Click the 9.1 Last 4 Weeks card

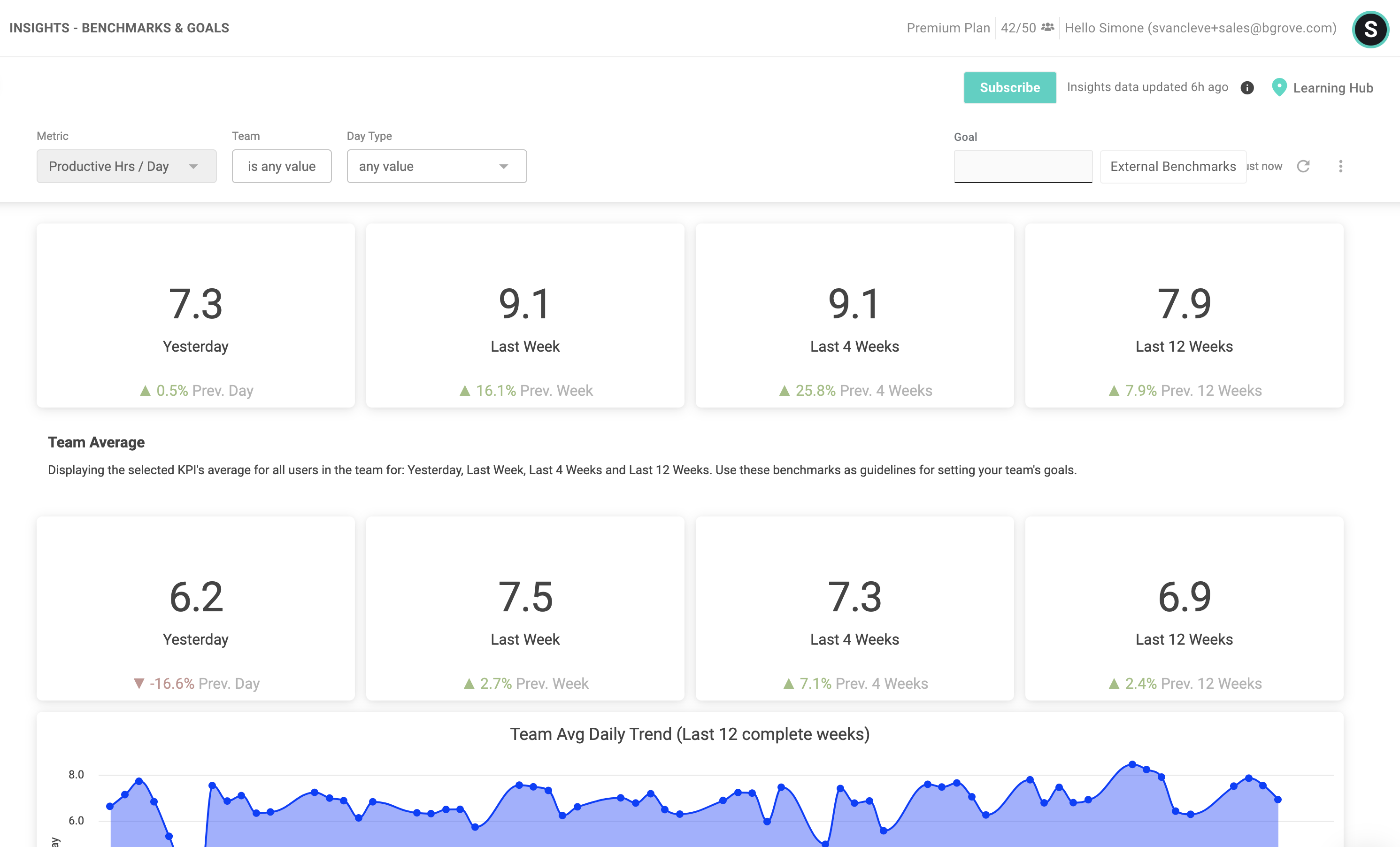(x=854, y=316)
